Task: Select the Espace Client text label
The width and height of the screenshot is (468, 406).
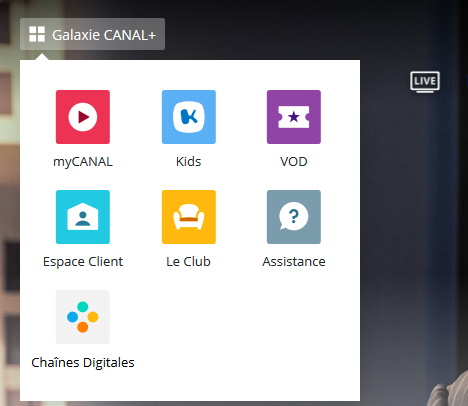Action: [x=83, y=262]
